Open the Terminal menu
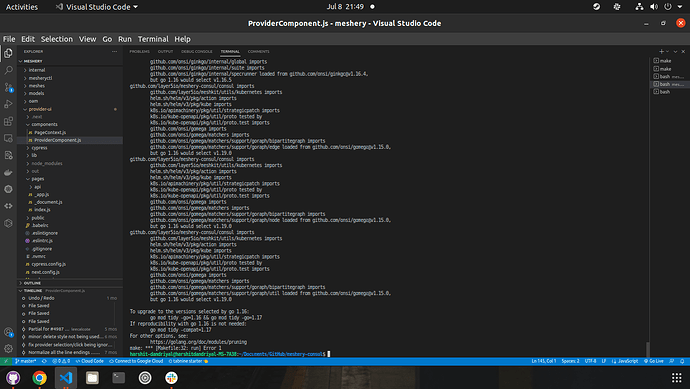The width and height of the screenshot is (690, 389). (153, 39)
